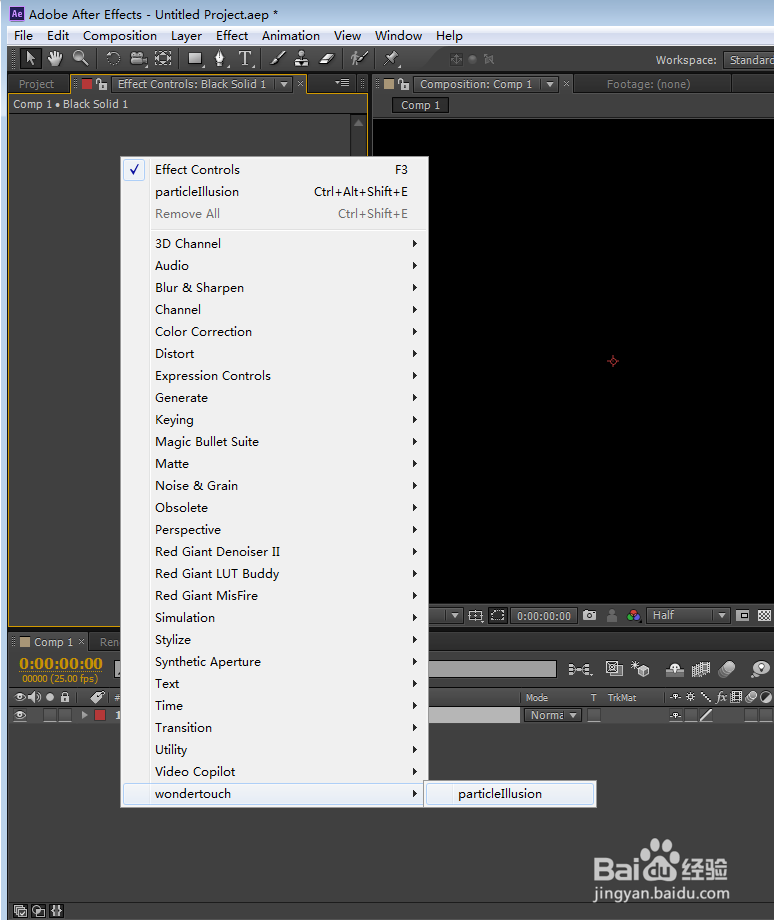The image size is (774, 920).
Task: Select the Hand tool
Action: 55,59
